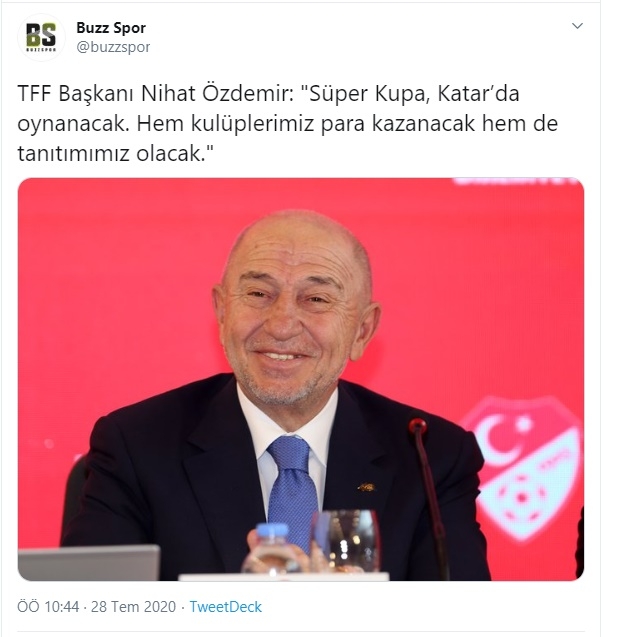Click the word "Katar'da" in the tweet

478,94
